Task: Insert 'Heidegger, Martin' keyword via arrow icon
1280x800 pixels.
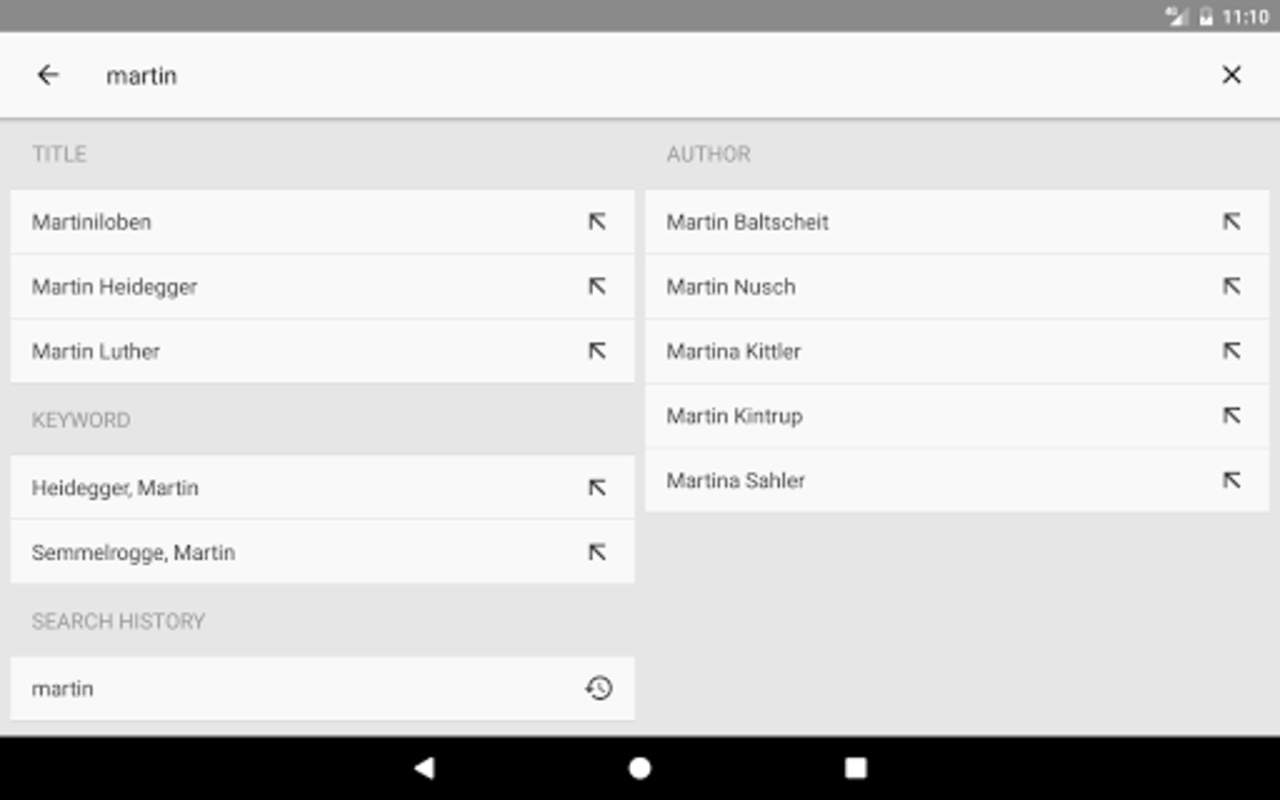Action: 597,488
